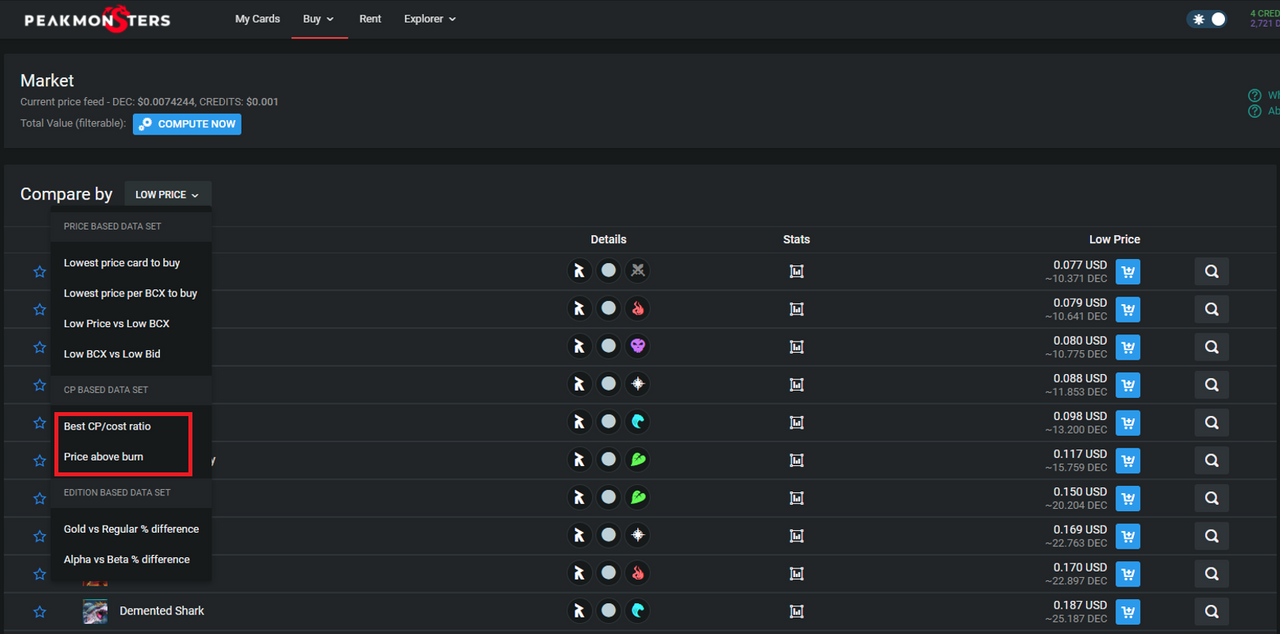Click the grey circle icon on 0.079 USD row
The height and width of the screenshot is (634, 1280).
pos(608,309)
